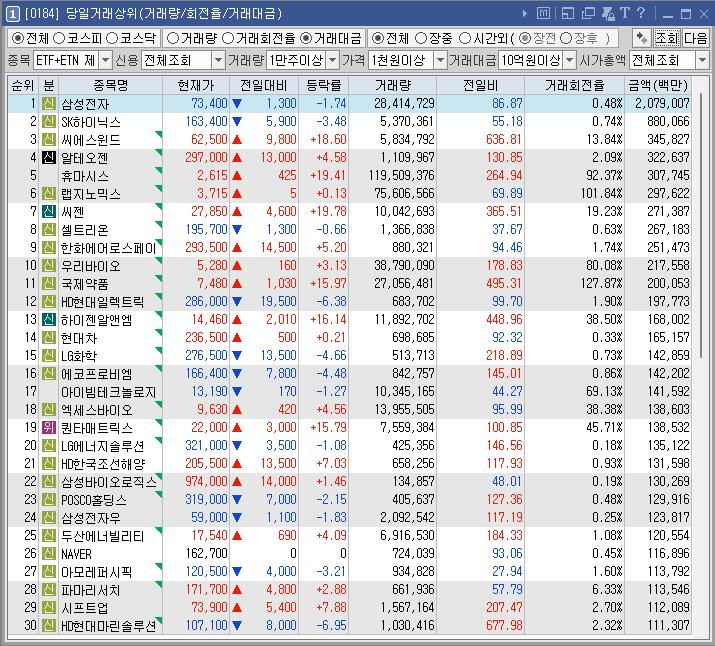
Task: Click the 두산에너빌리티 row name
Action: pos(103,536)
